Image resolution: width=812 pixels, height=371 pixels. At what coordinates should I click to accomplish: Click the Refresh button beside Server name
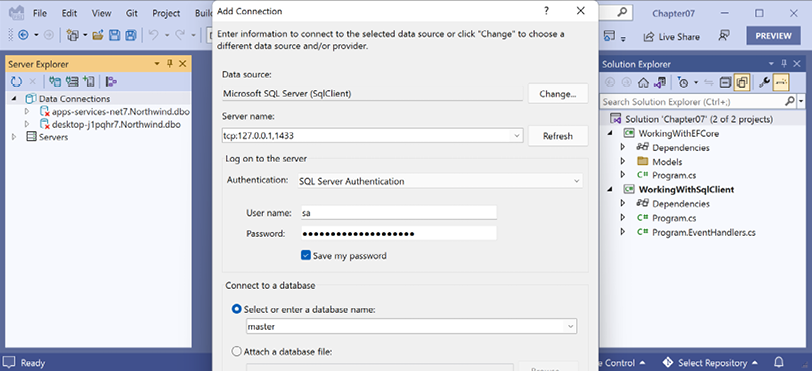coord(558,136)
